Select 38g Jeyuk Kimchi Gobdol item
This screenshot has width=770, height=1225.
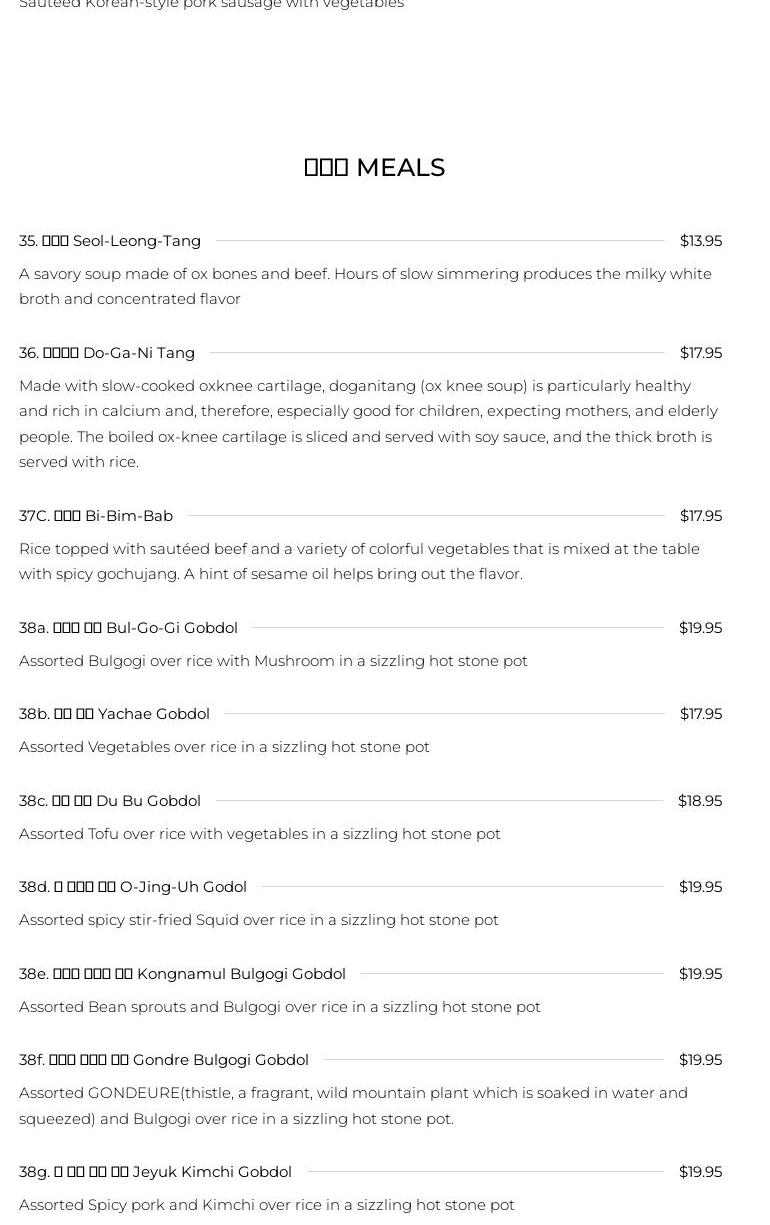[155, 1172]
